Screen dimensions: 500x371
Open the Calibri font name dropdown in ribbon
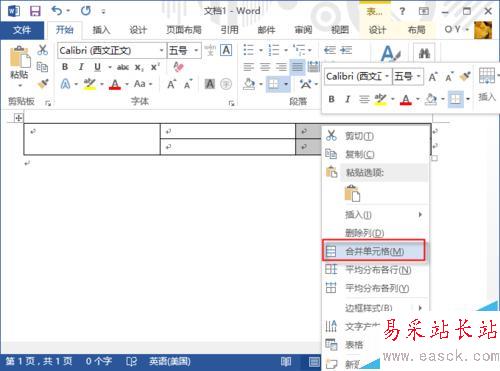tap(161, 51)
